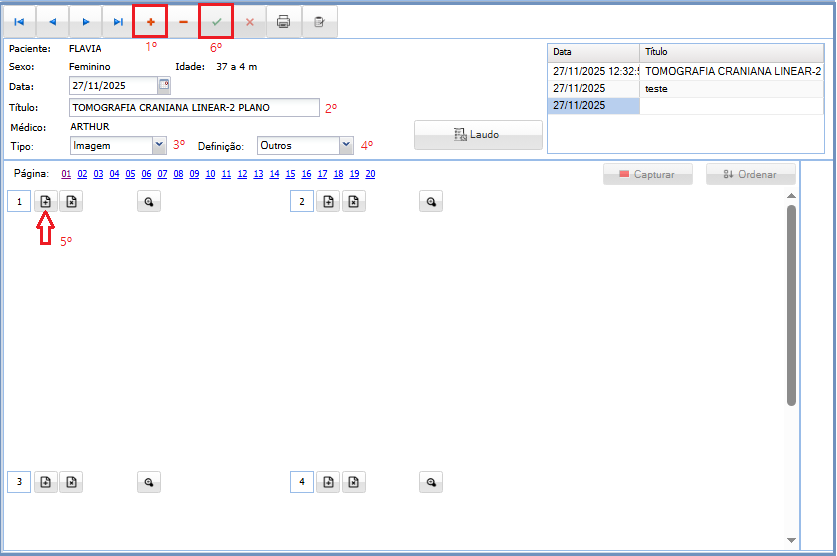This screenshot has width=837, height=556.
Task: Remove image from slot 2
Action: (354, 202)
